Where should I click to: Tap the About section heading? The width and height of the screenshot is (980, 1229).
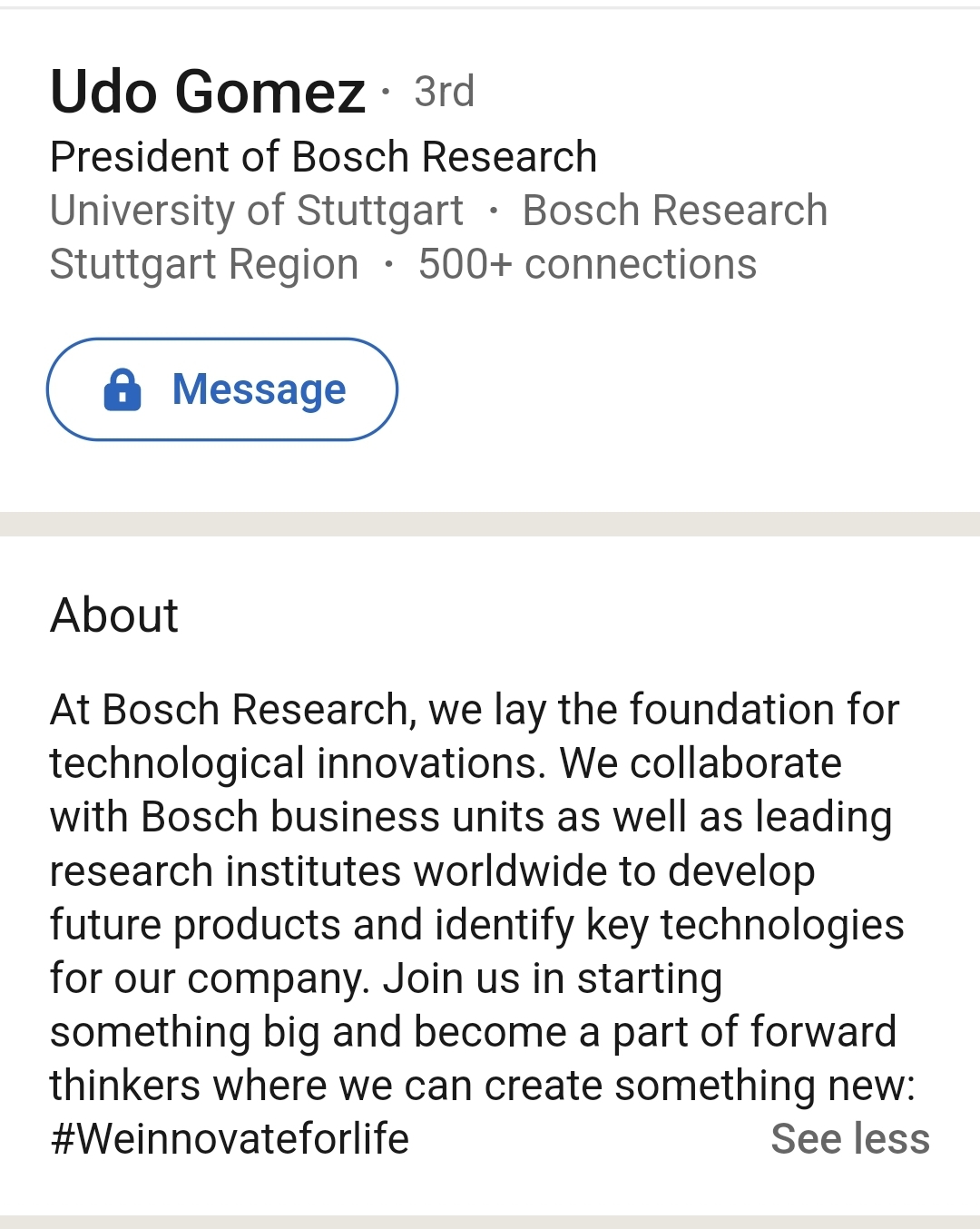[x=114, y=614]
